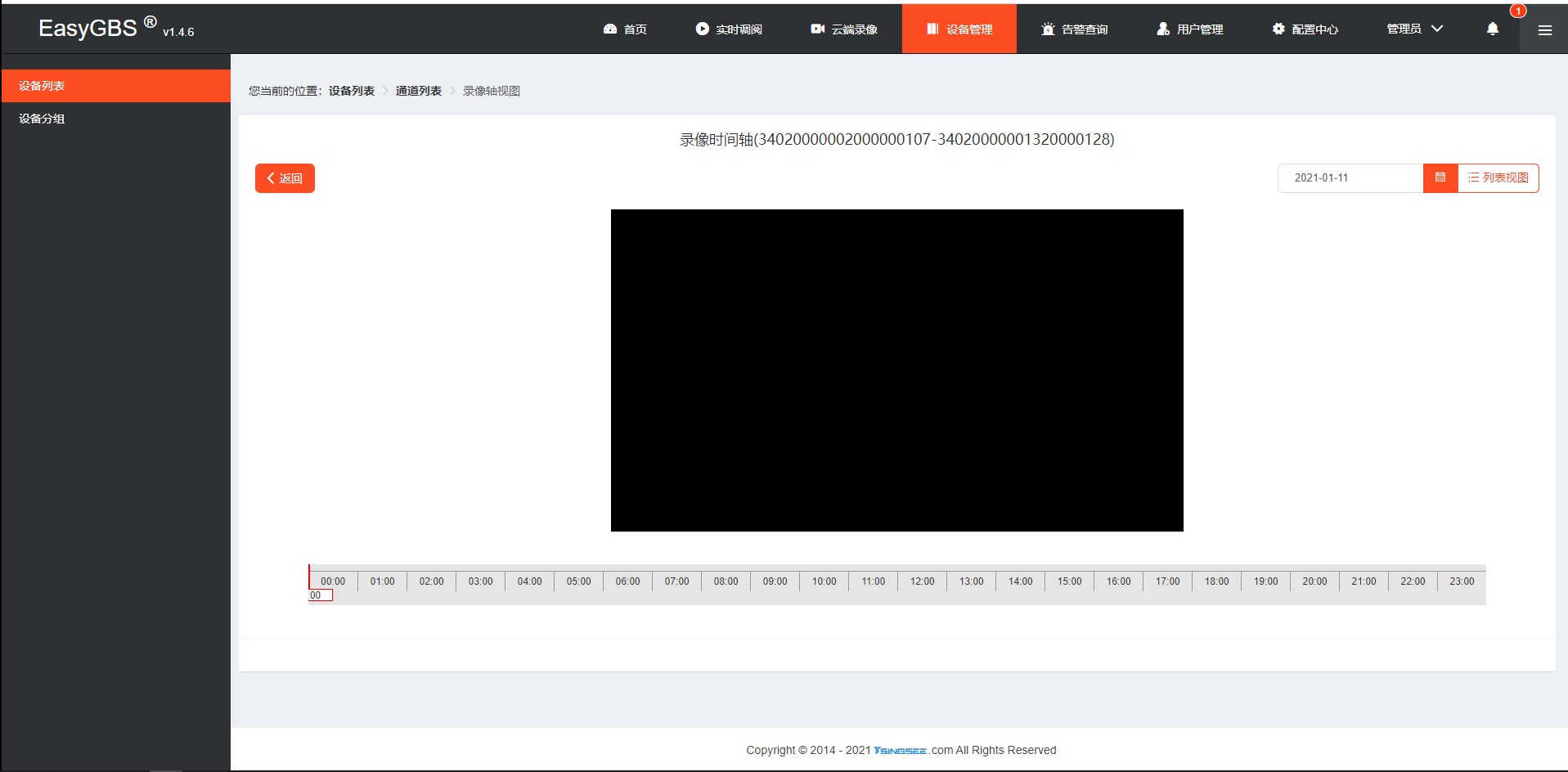Select 设备列表 in the sidebar
This screenshot has width=1568, height=772.
pyautogui.click(x=43, y=86)
